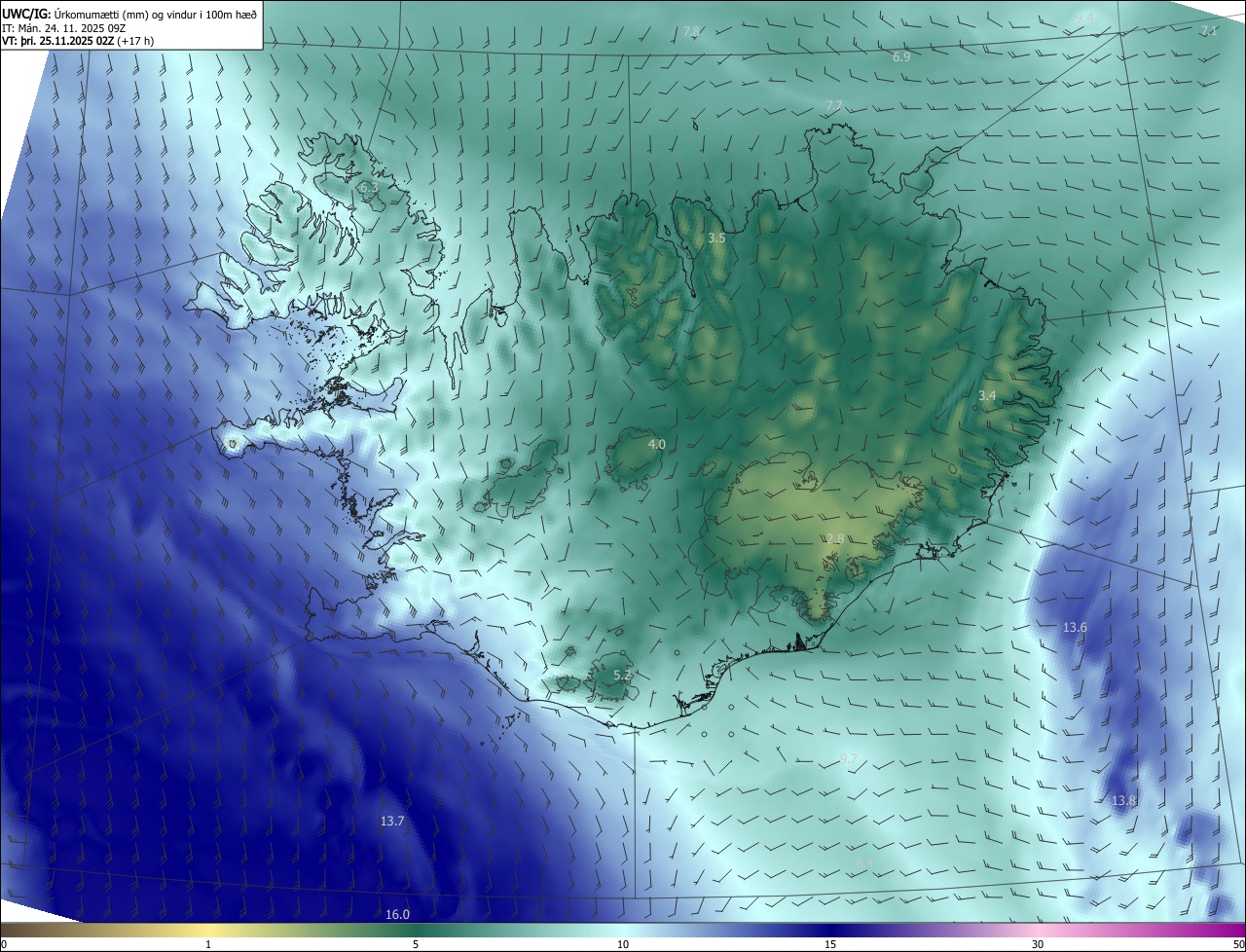This screenshot has width=1246, height=952.
Task: Click the 13.8 value label on the map
Action: coord(1123,801)
